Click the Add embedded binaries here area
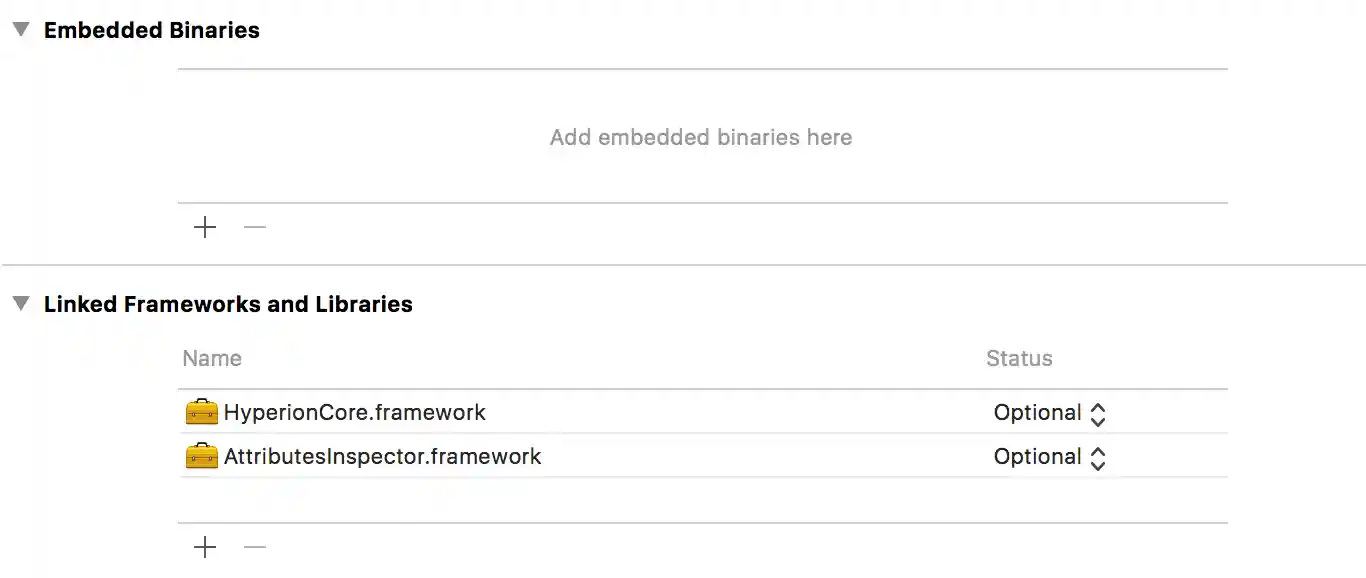 pos(700,137)
